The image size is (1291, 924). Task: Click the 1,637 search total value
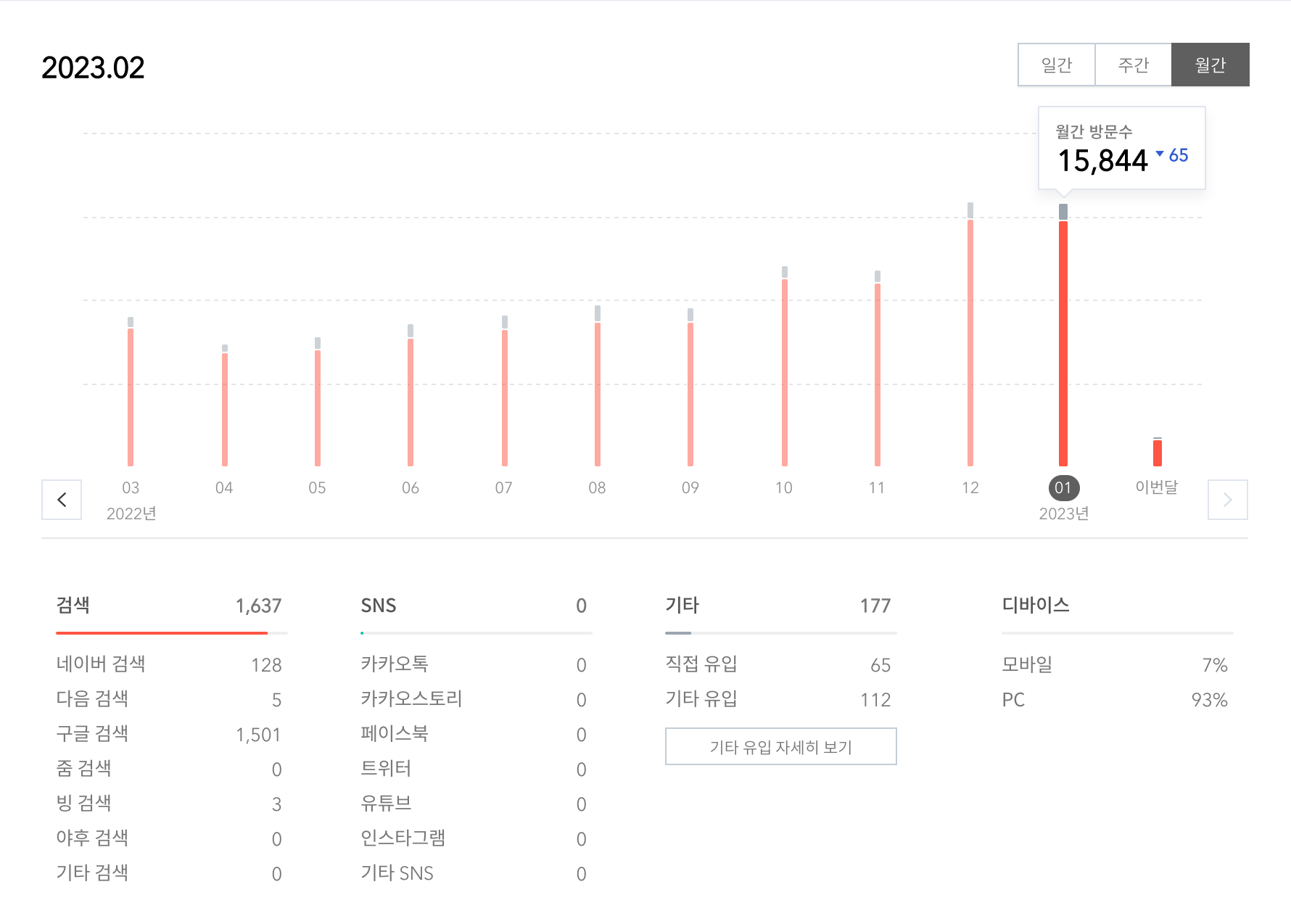[x=259, y=606]
